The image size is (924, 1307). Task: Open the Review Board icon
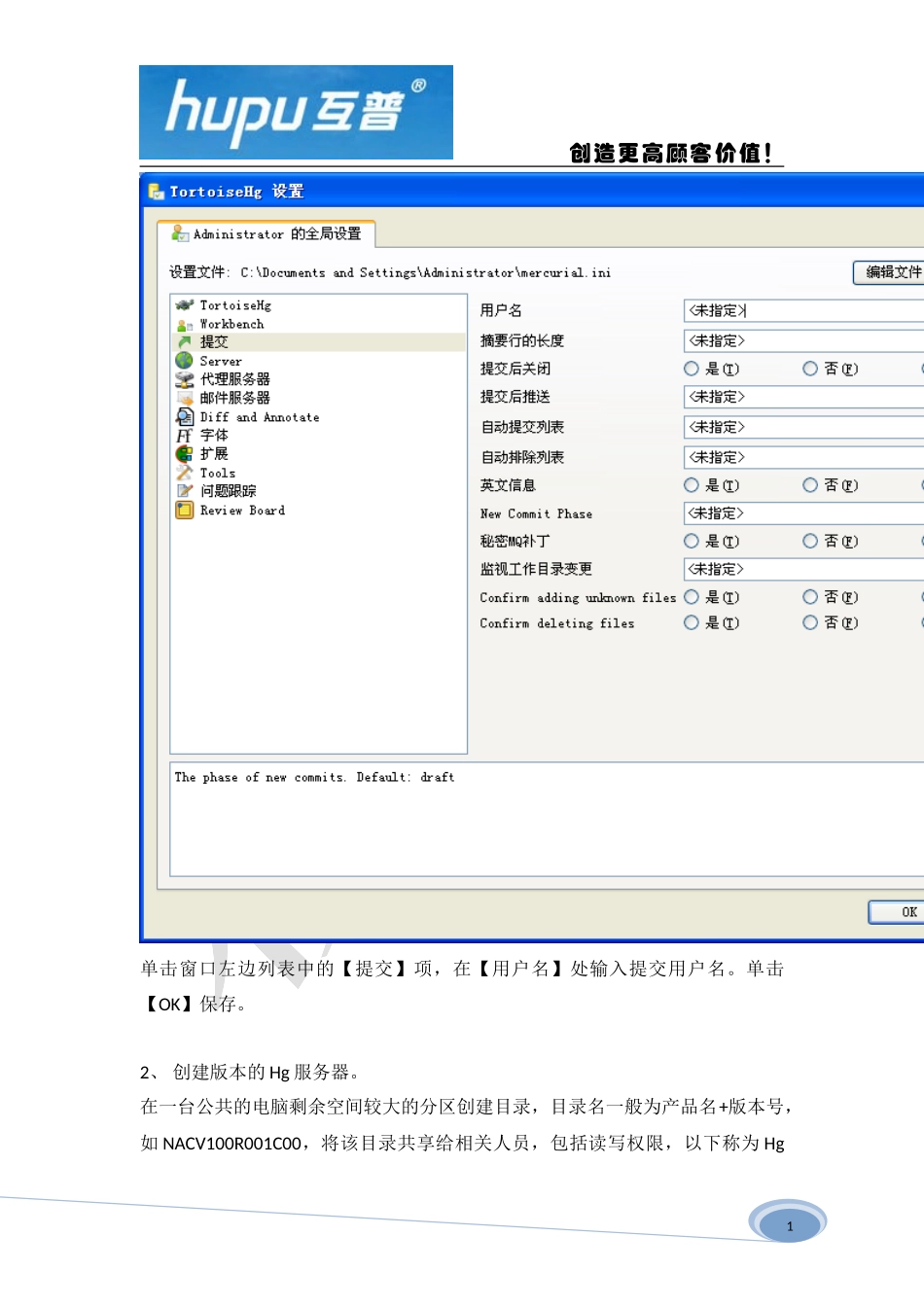pos(184,511)
